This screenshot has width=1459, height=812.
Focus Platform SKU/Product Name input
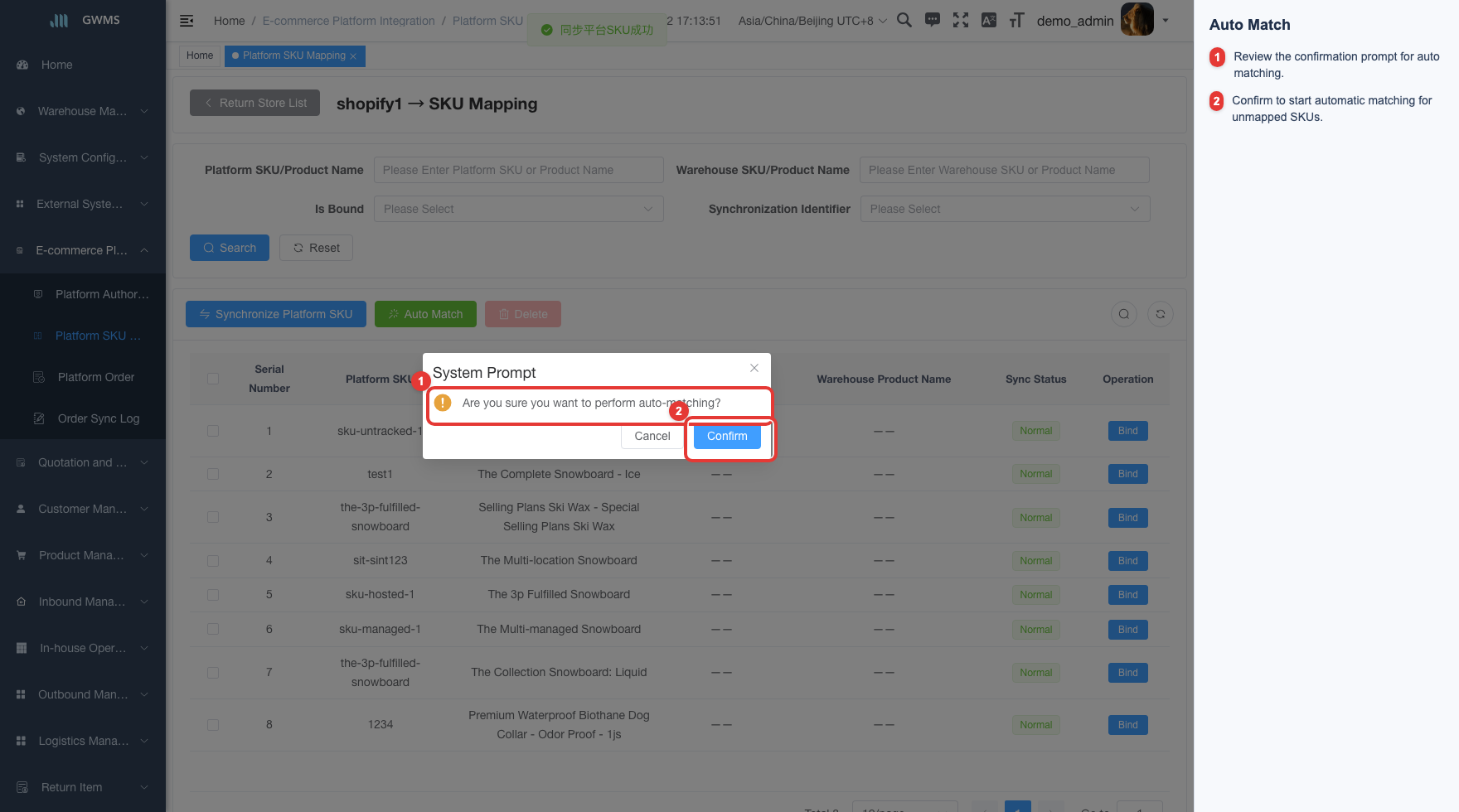(x=519, y=170)
